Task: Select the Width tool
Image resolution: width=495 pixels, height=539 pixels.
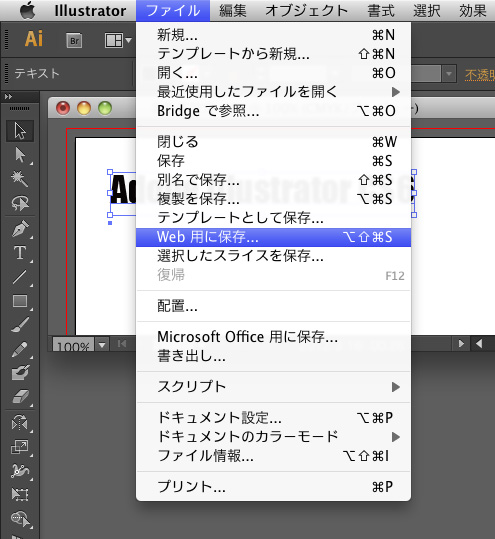Action: point(20,471)
